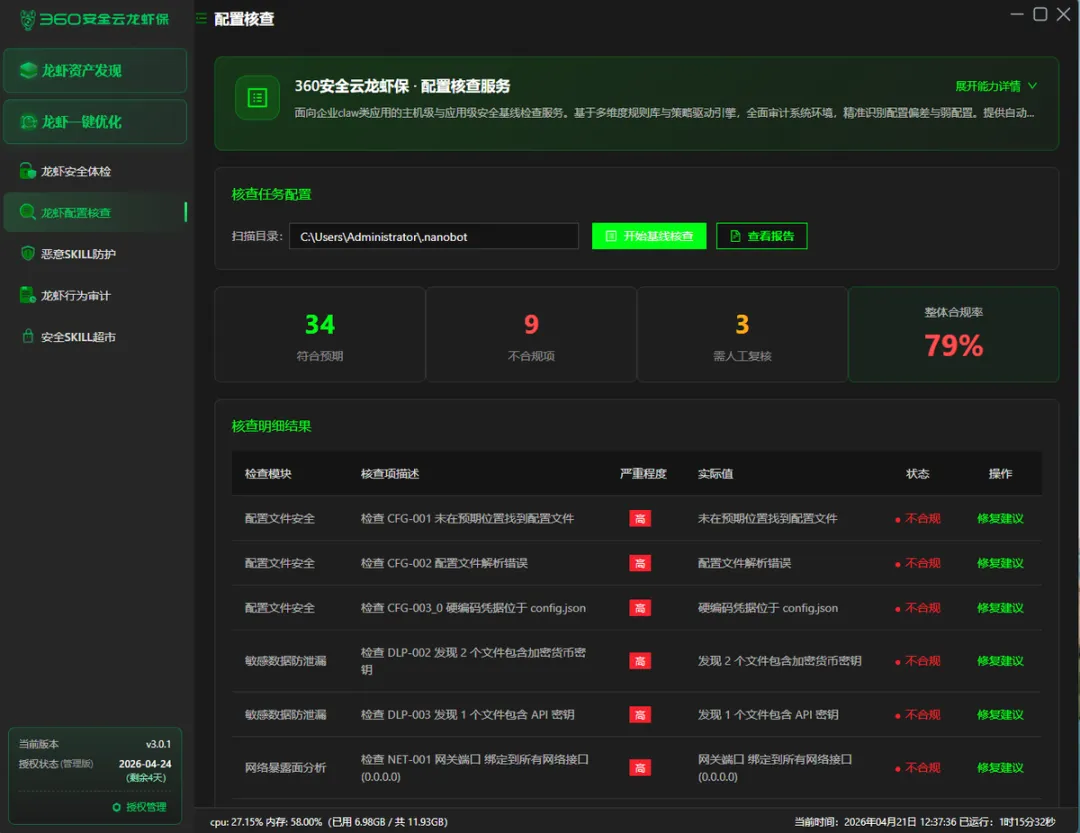The height and width of the screenshot is (833, 1080).
Task: Go to 龙虾安全体检 page
Action: point(95,172)
